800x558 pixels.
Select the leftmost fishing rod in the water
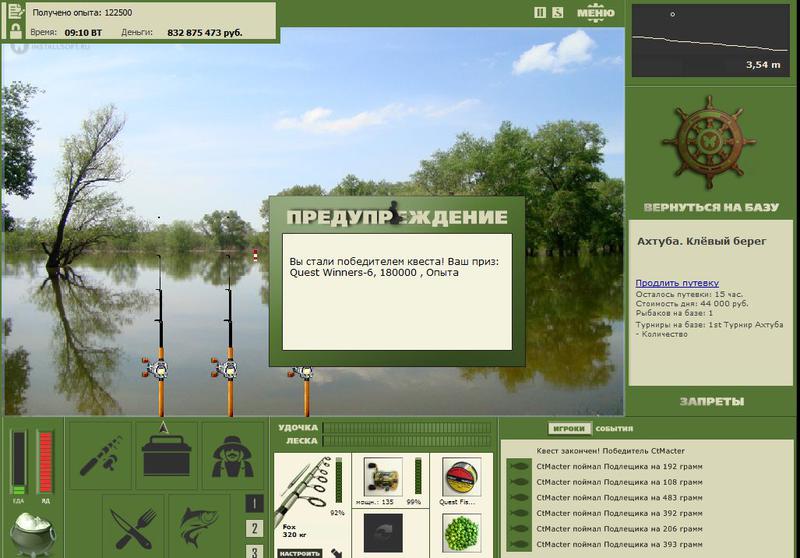click(x=160, y=337)
